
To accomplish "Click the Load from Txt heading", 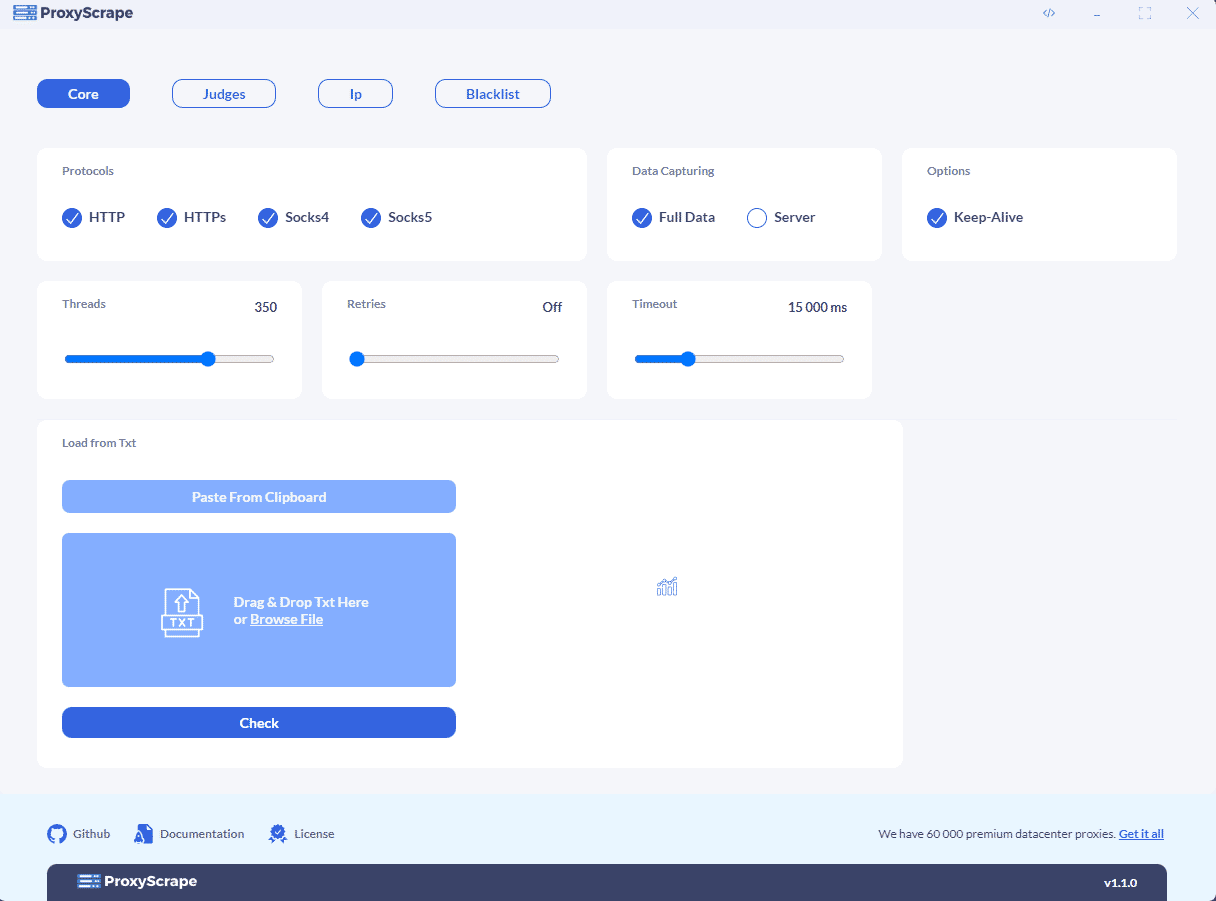I will [99, 443].
